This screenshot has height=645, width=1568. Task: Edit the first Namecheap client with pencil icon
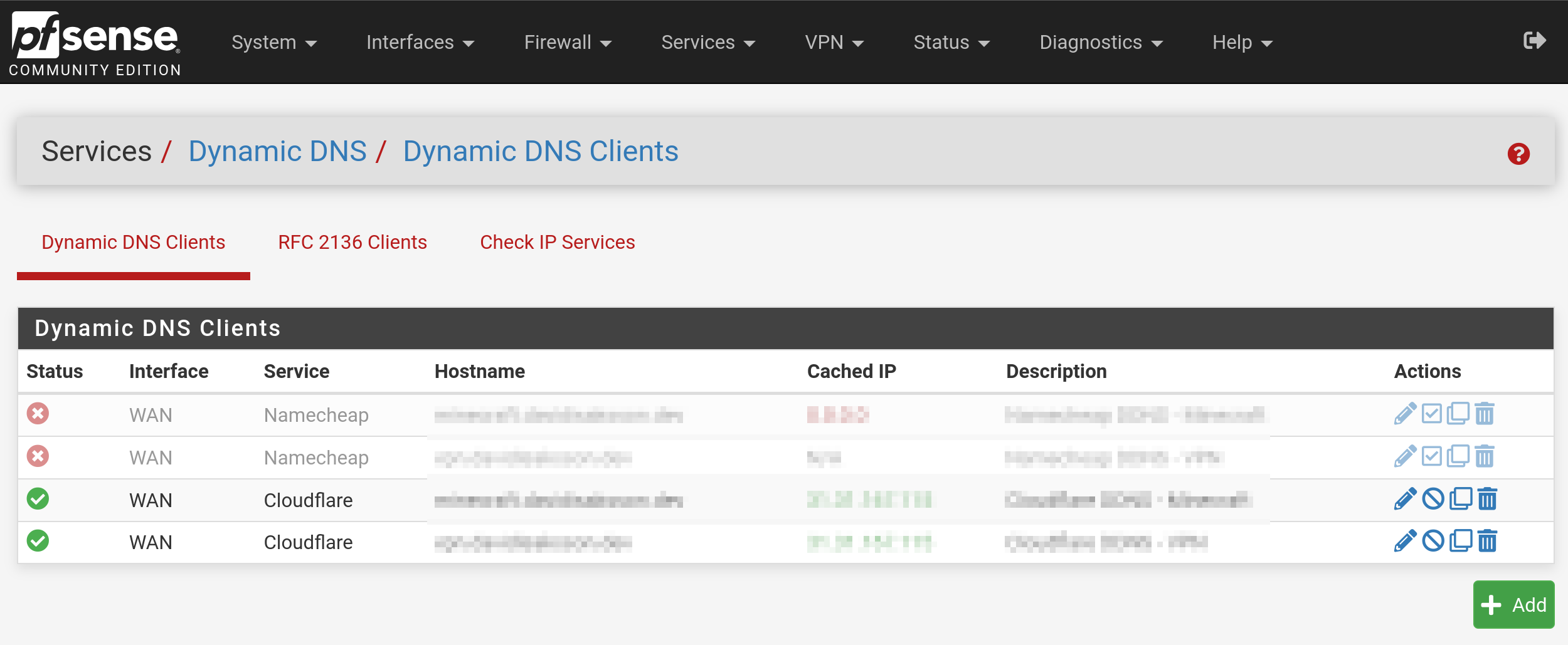pyautogui.click(x=1405, y=414)
